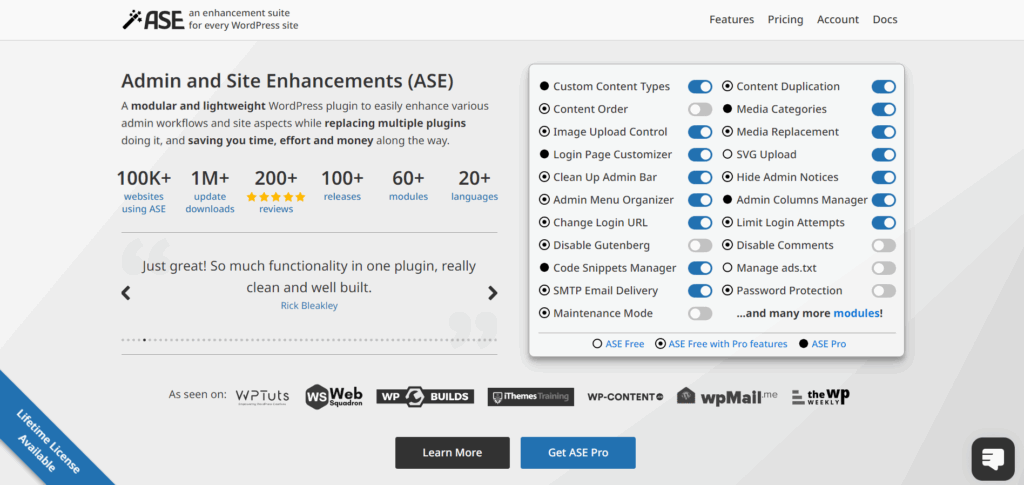
Task: Click the five-star reviews rating
Action: [276, 196]
